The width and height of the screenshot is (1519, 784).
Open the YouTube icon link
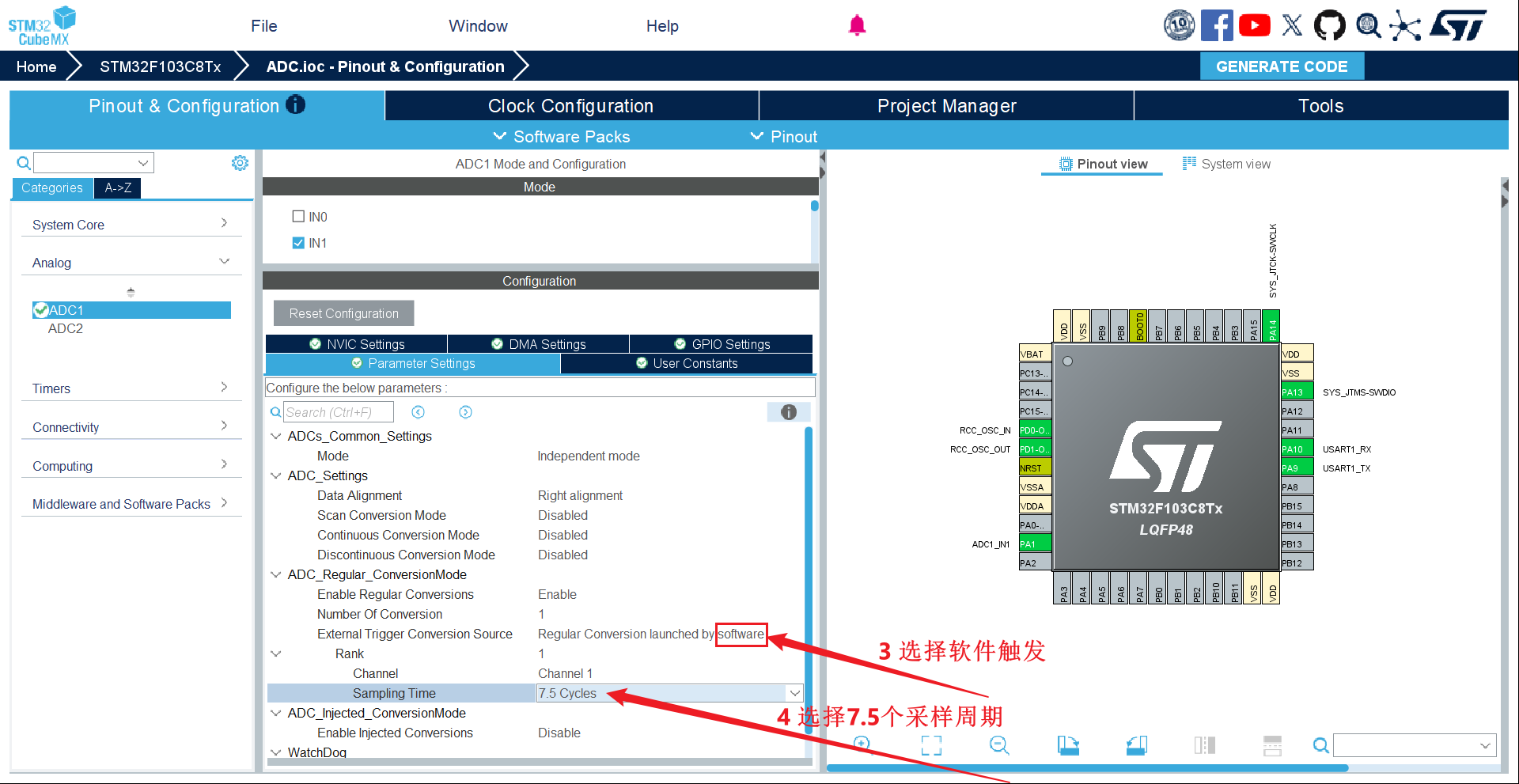click(x=1255, y=25)
